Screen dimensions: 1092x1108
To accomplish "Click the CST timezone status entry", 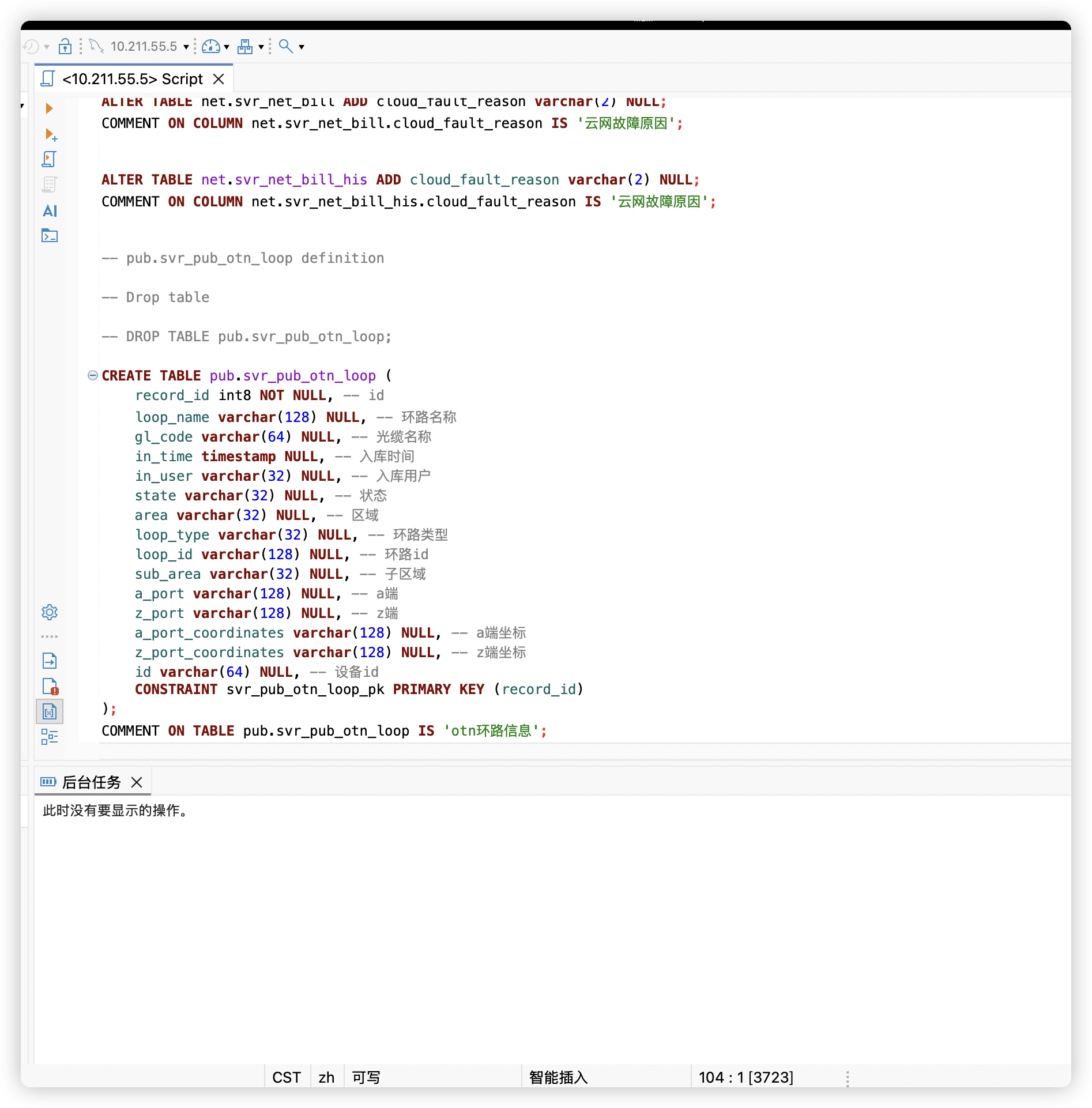I will (287, 1077).
